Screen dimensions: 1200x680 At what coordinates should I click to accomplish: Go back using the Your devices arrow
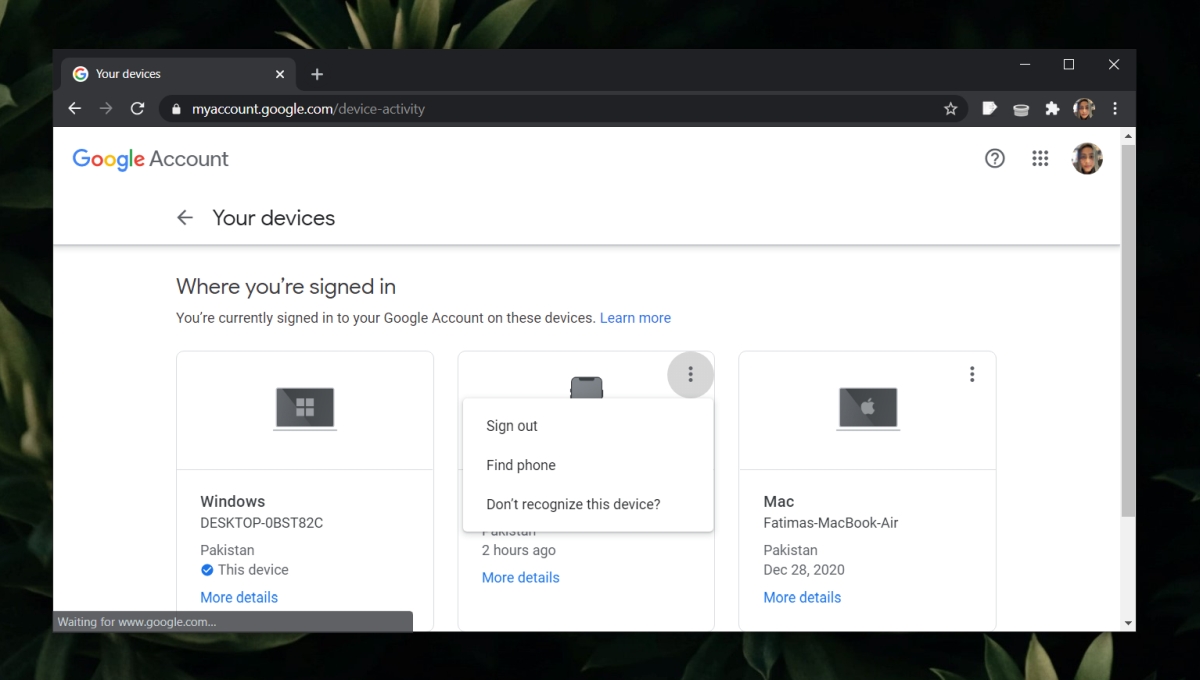(x=184, y=218)
